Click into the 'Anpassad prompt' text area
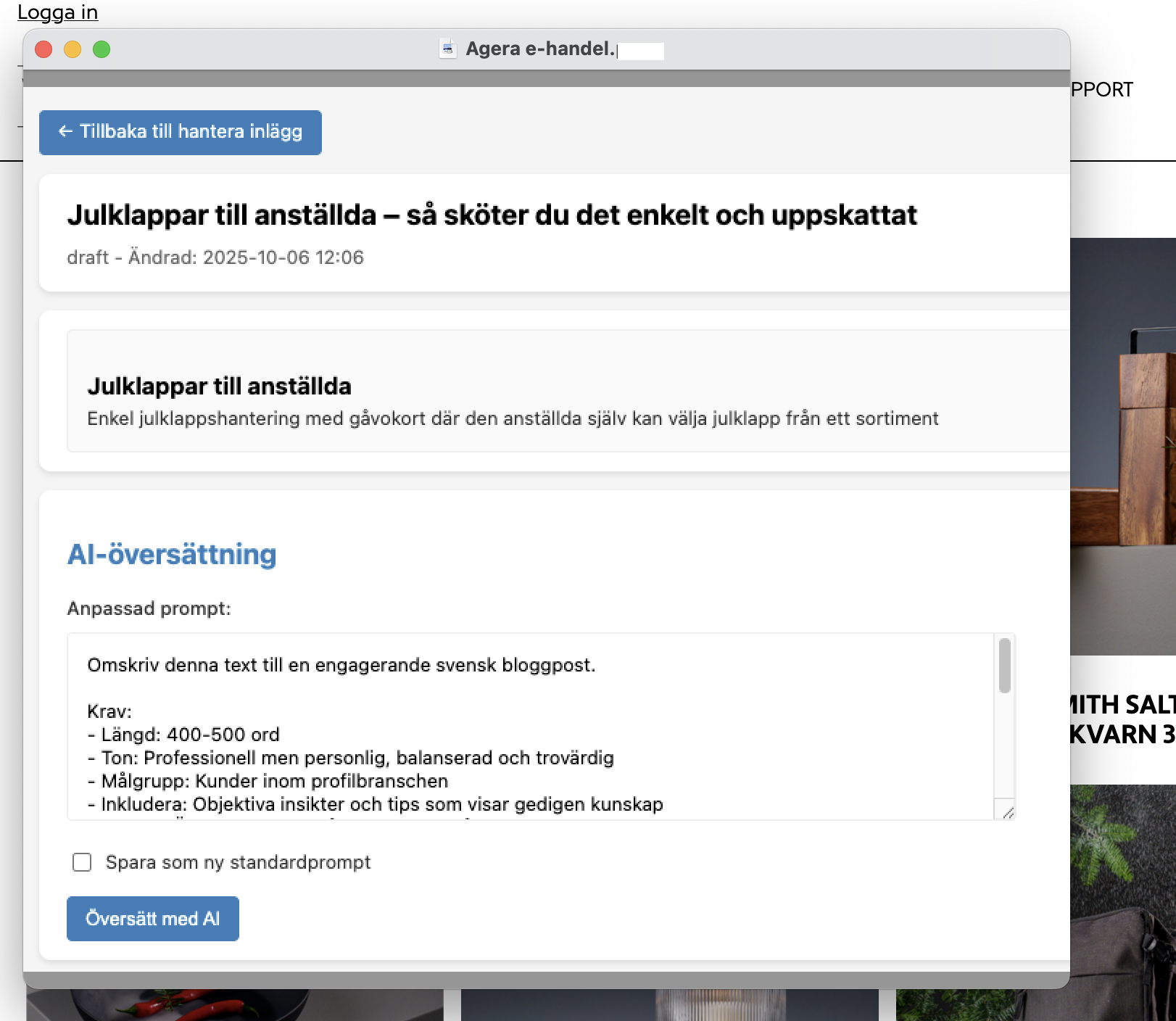The height and width of the screenshot is (1021, 1176). tap(529, 725)
